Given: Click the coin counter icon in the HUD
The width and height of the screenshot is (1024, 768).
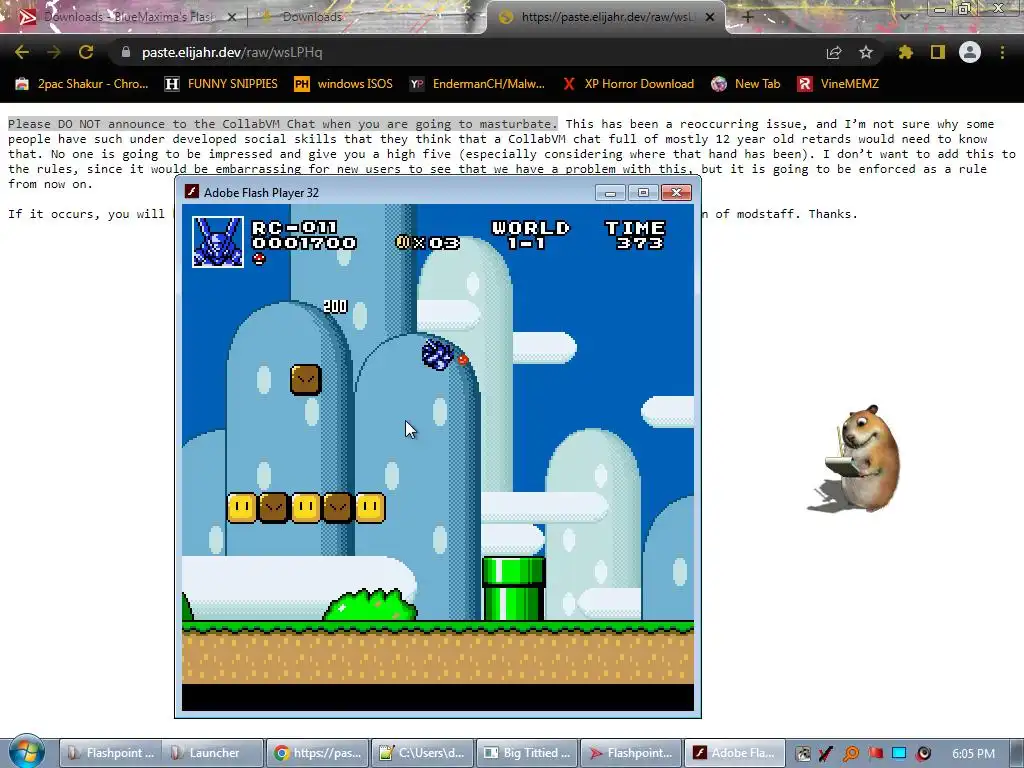Looking at the screenshot, I should pyautogui.click(x=402, y=242).
